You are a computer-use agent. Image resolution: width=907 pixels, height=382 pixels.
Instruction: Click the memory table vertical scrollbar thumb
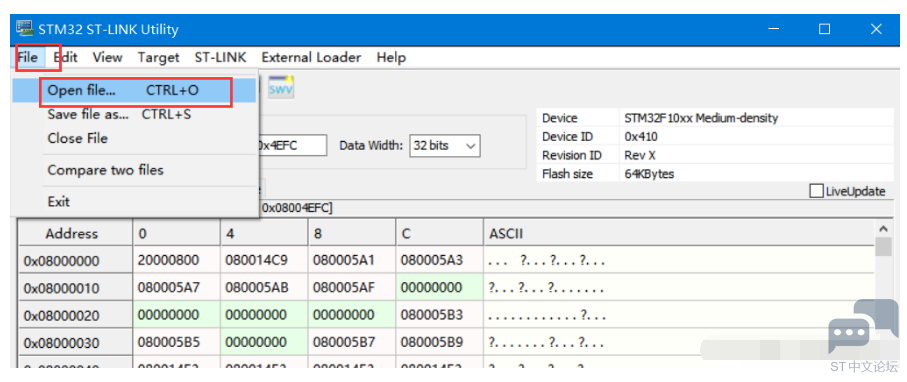tap(883, 247)
